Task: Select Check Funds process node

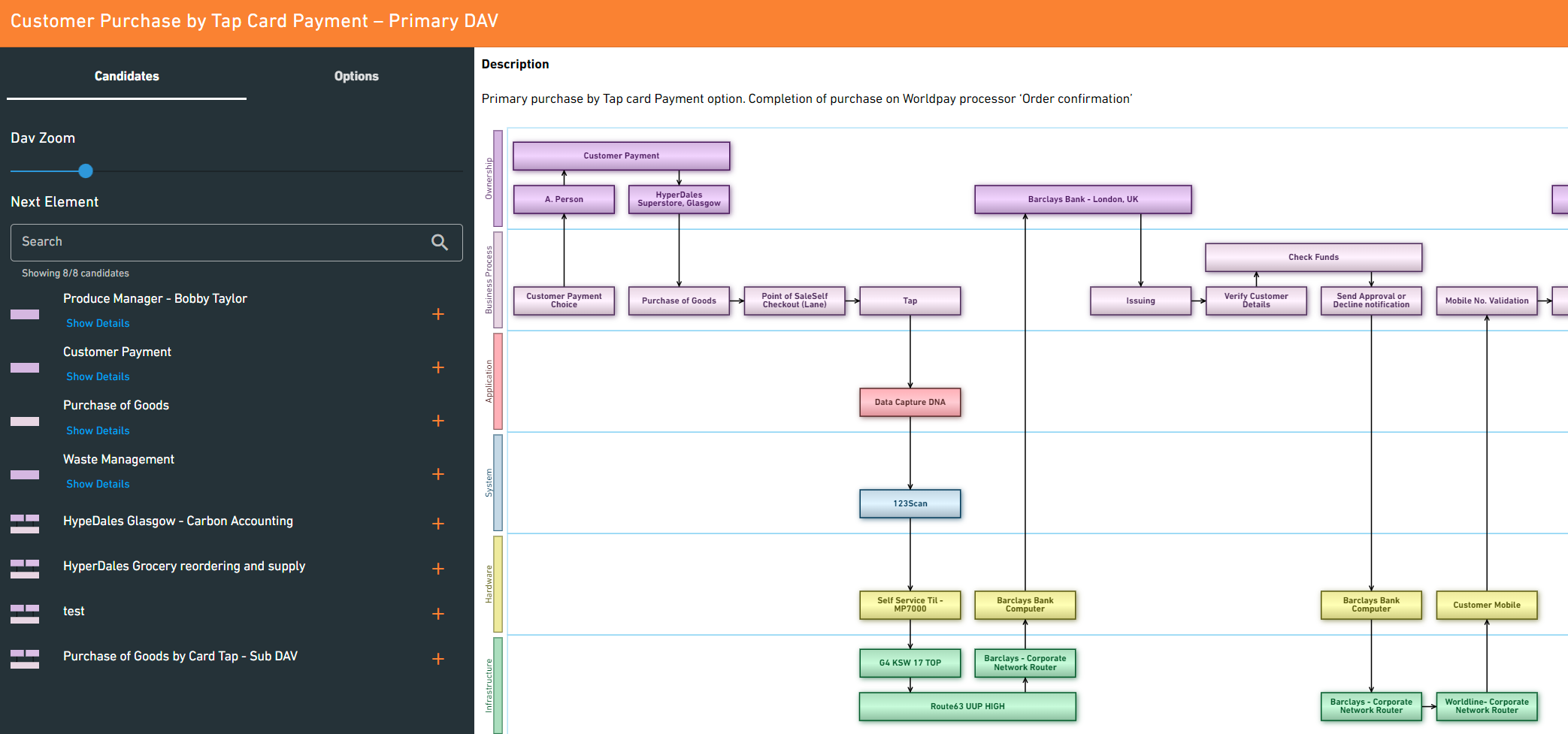Action: (1313, 257)
